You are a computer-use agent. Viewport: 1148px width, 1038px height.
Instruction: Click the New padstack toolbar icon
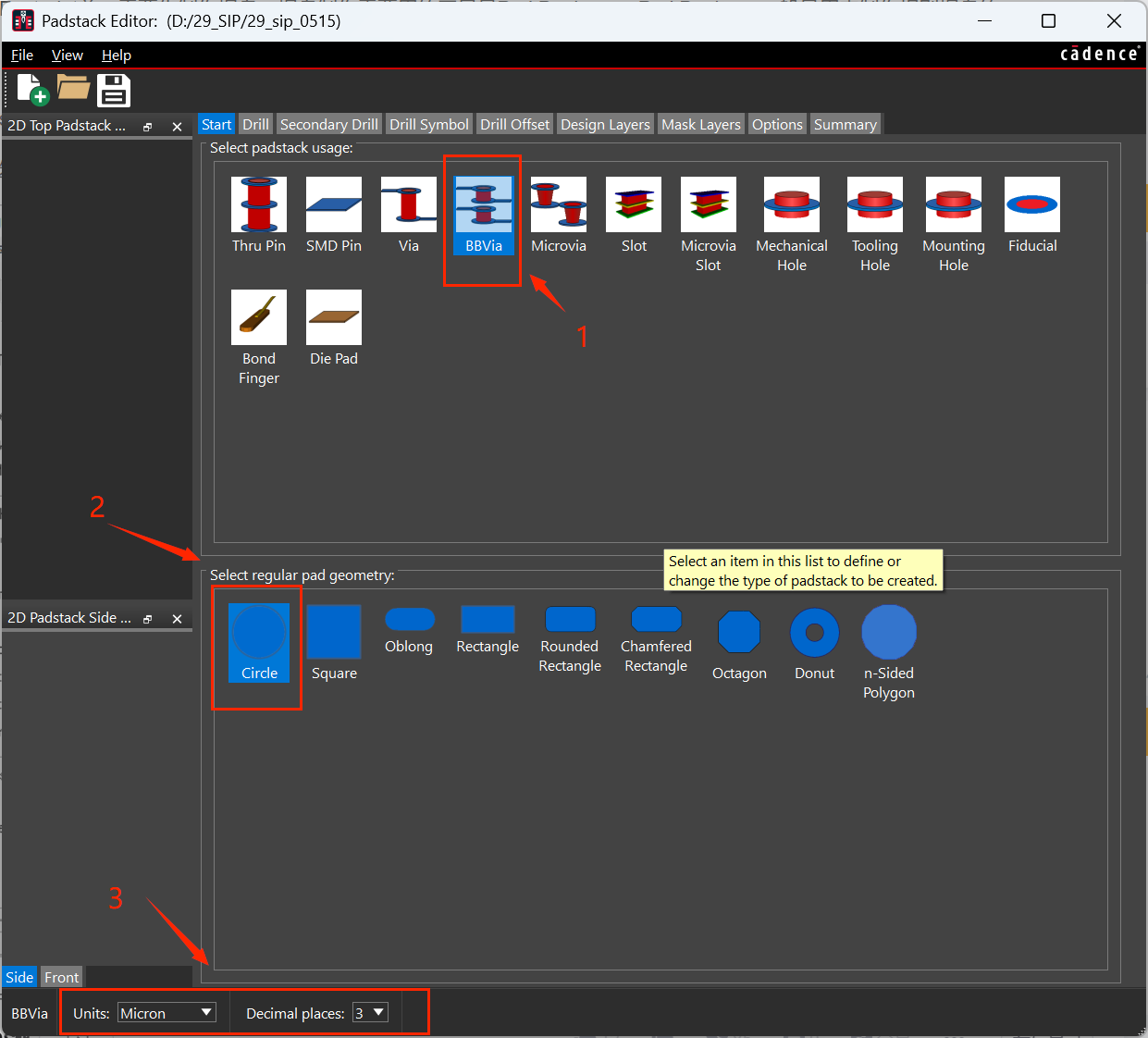(32, 90)
